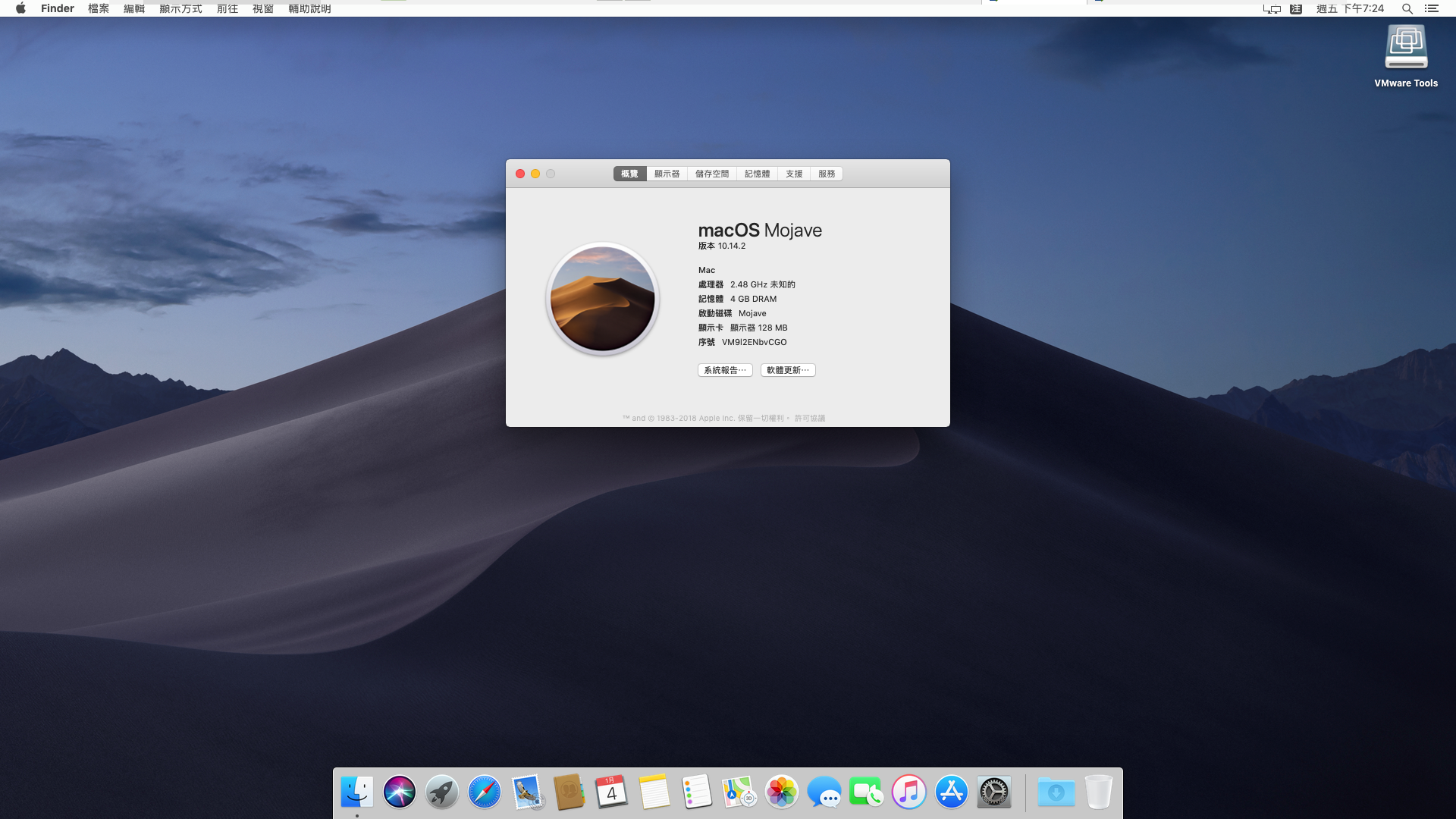Open the 視窗 menu
This screenshot has height=819, width=1456.
[263, 8]
